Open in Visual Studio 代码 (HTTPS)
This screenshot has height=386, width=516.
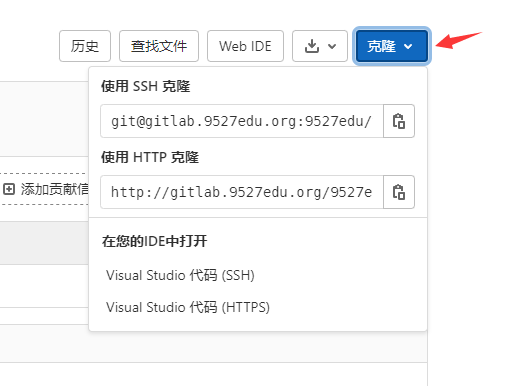point(188,307)
